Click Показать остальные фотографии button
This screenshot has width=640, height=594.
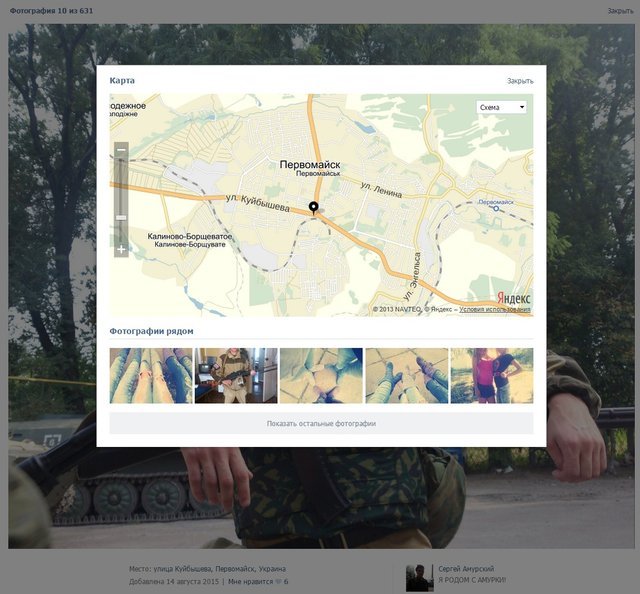(x=321, y=423)
